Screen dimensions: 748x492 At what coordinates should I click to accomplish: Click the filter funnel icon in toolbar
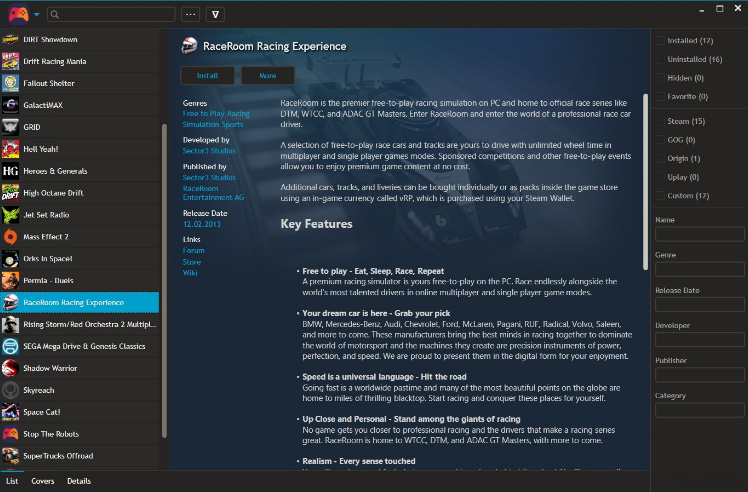215,14
